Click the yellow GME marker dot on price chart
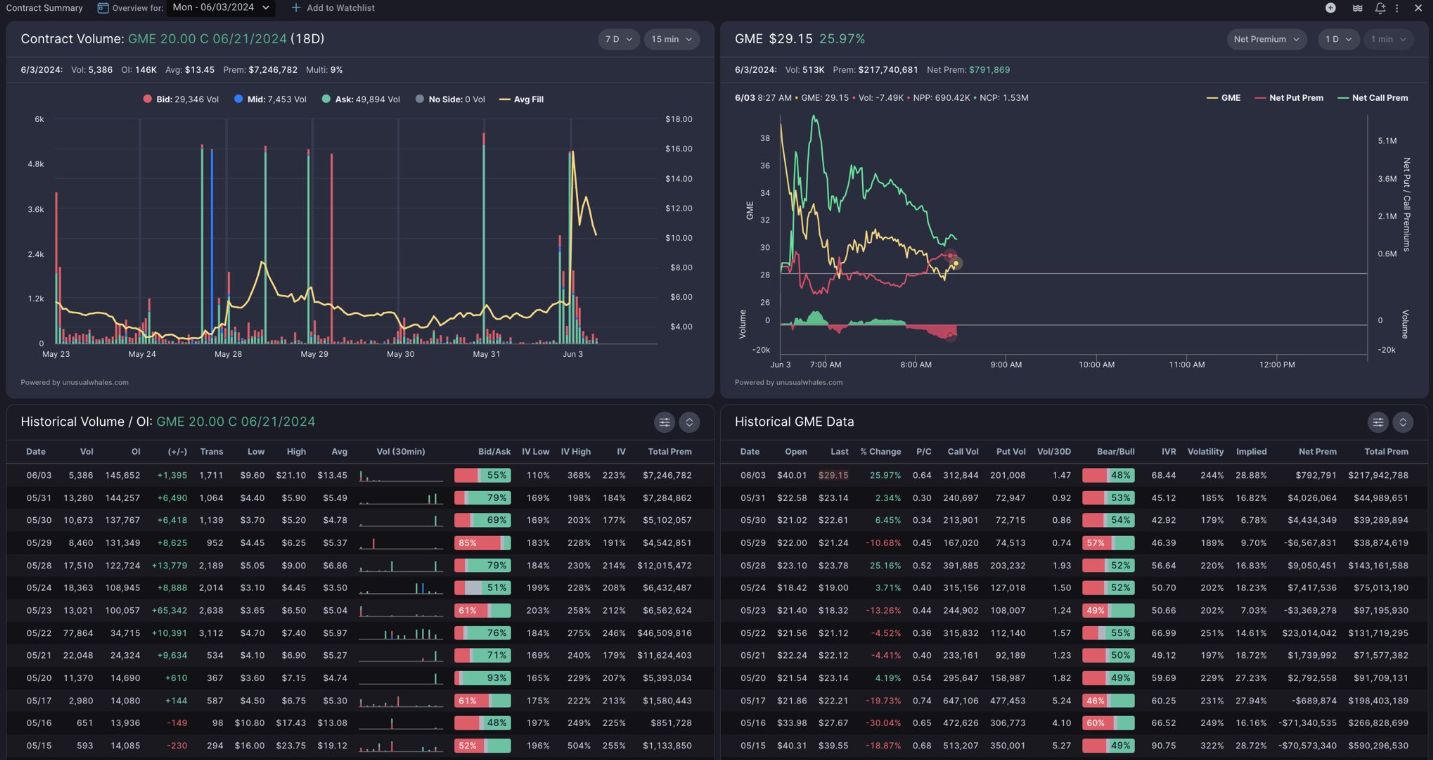 pos(955,264)
